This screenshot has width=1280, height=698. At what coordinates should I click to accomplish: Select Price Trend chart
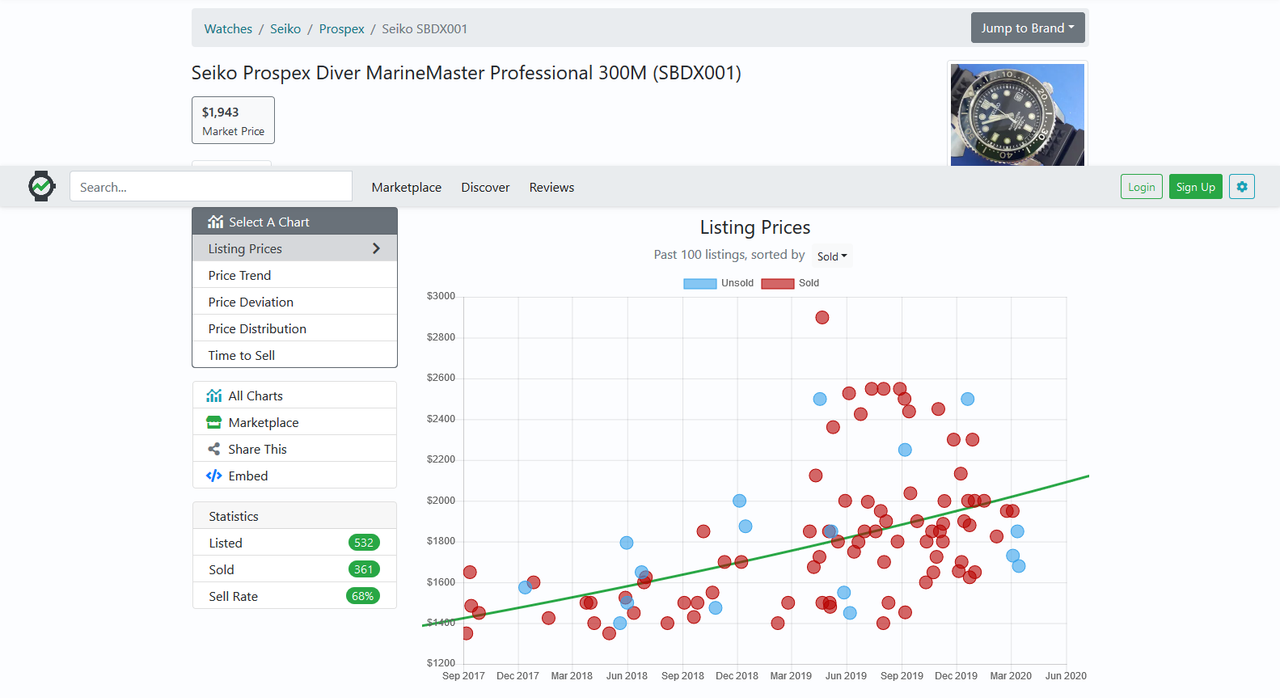[294, 275]
